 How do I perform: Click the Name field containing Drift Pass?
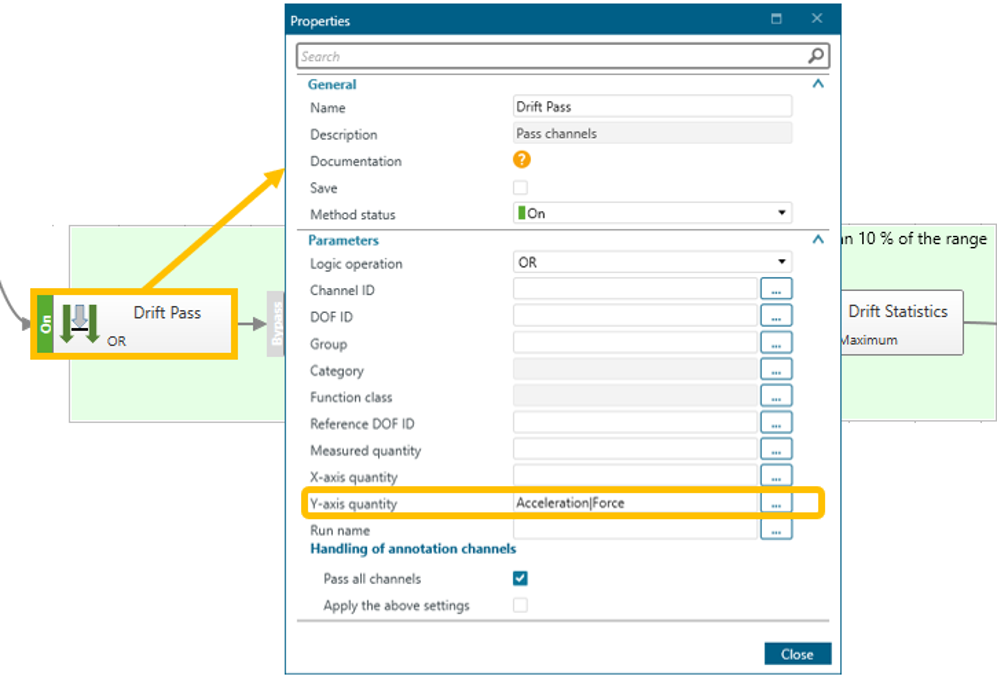(x=652, y=107)
